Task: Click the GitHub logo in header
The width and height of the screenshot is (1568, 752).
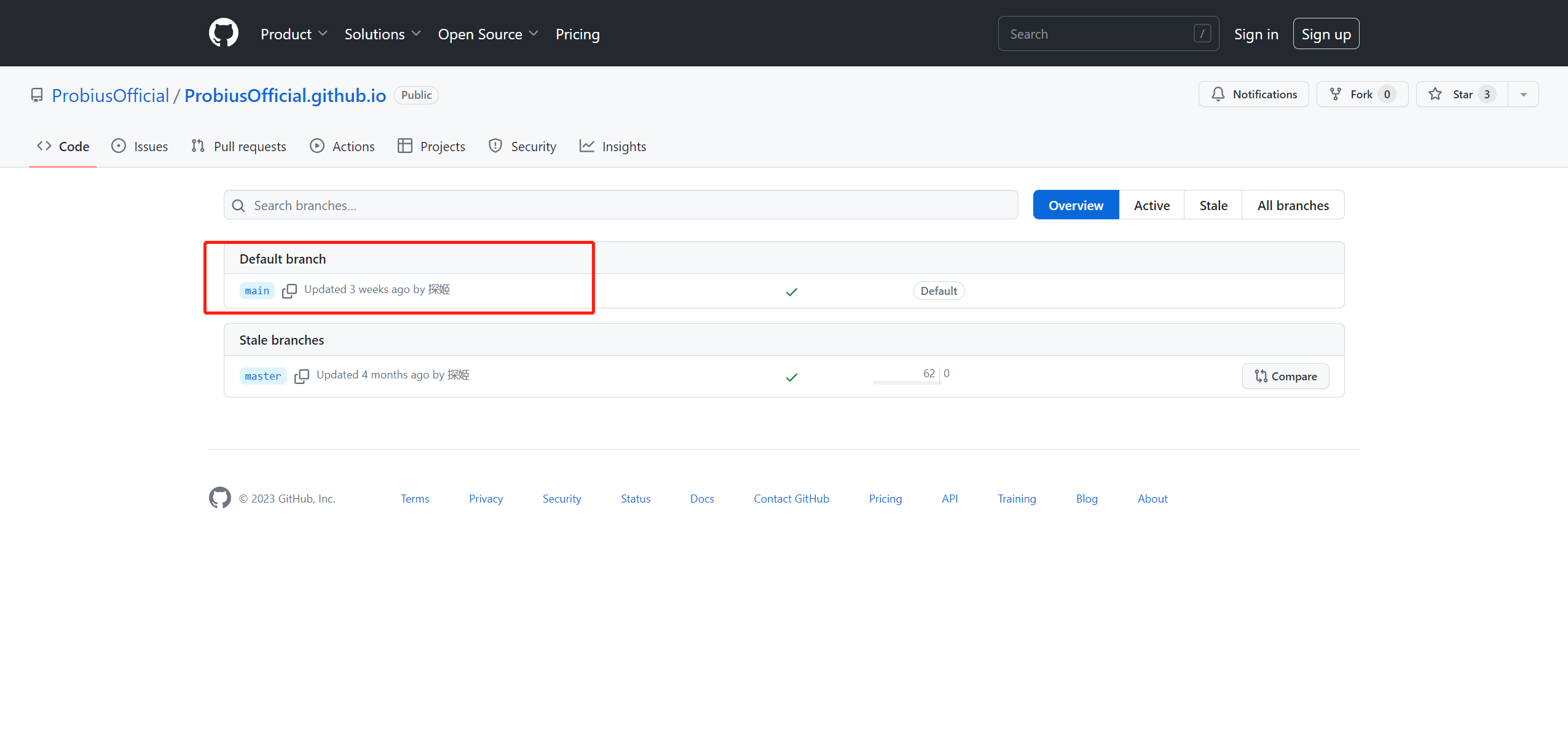Action: tap(223, 33)
